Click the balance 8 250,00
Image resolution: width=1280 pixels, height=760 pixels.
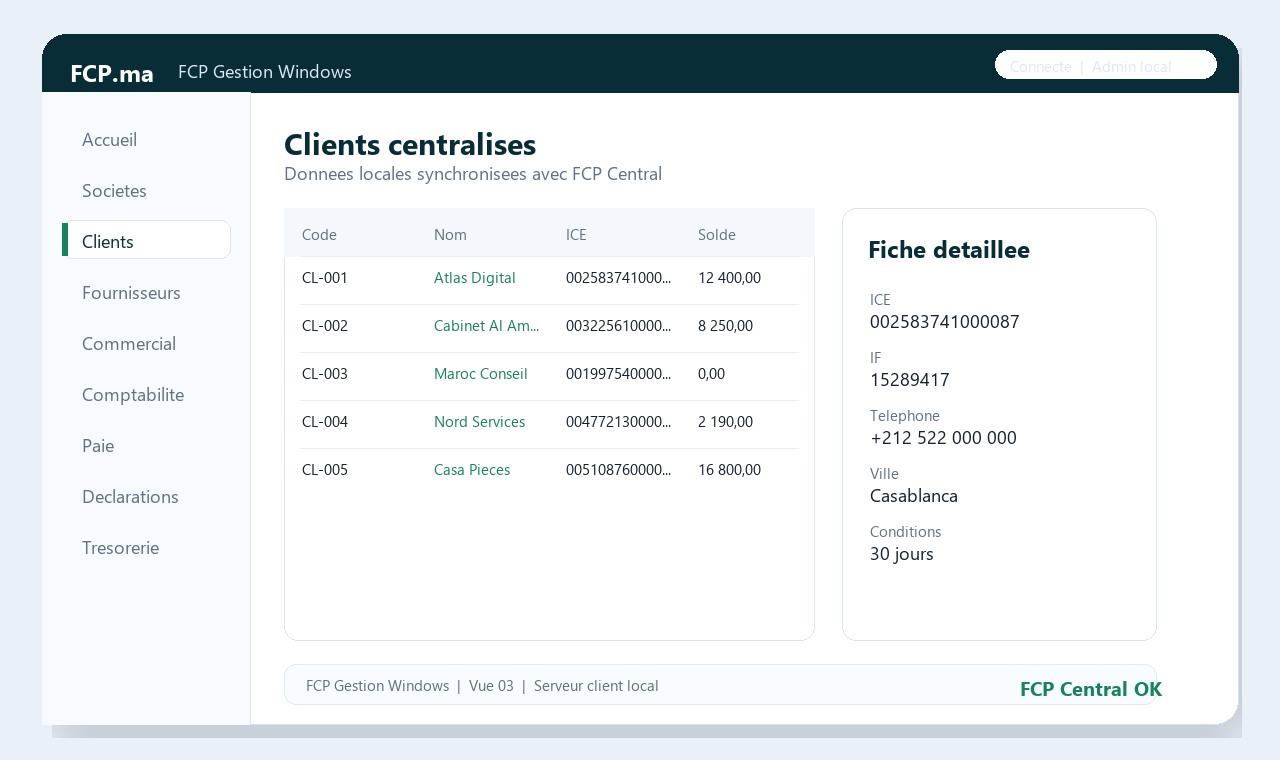click(725, 326)
